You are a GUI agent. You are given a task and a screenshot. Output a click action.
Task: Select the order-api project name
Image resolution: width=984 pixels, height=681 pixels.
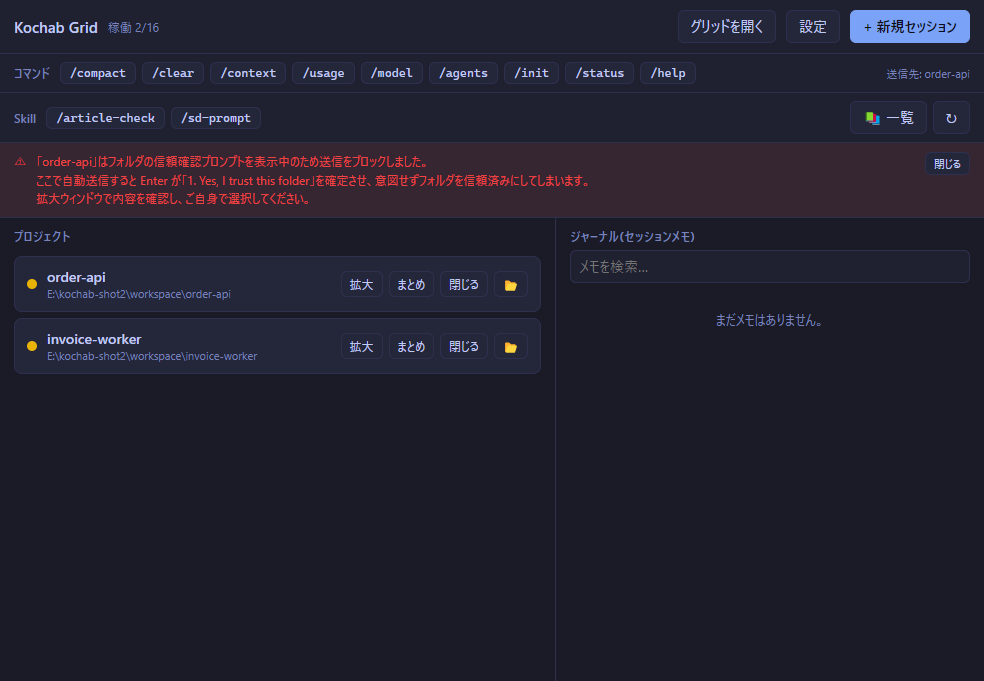76,277
